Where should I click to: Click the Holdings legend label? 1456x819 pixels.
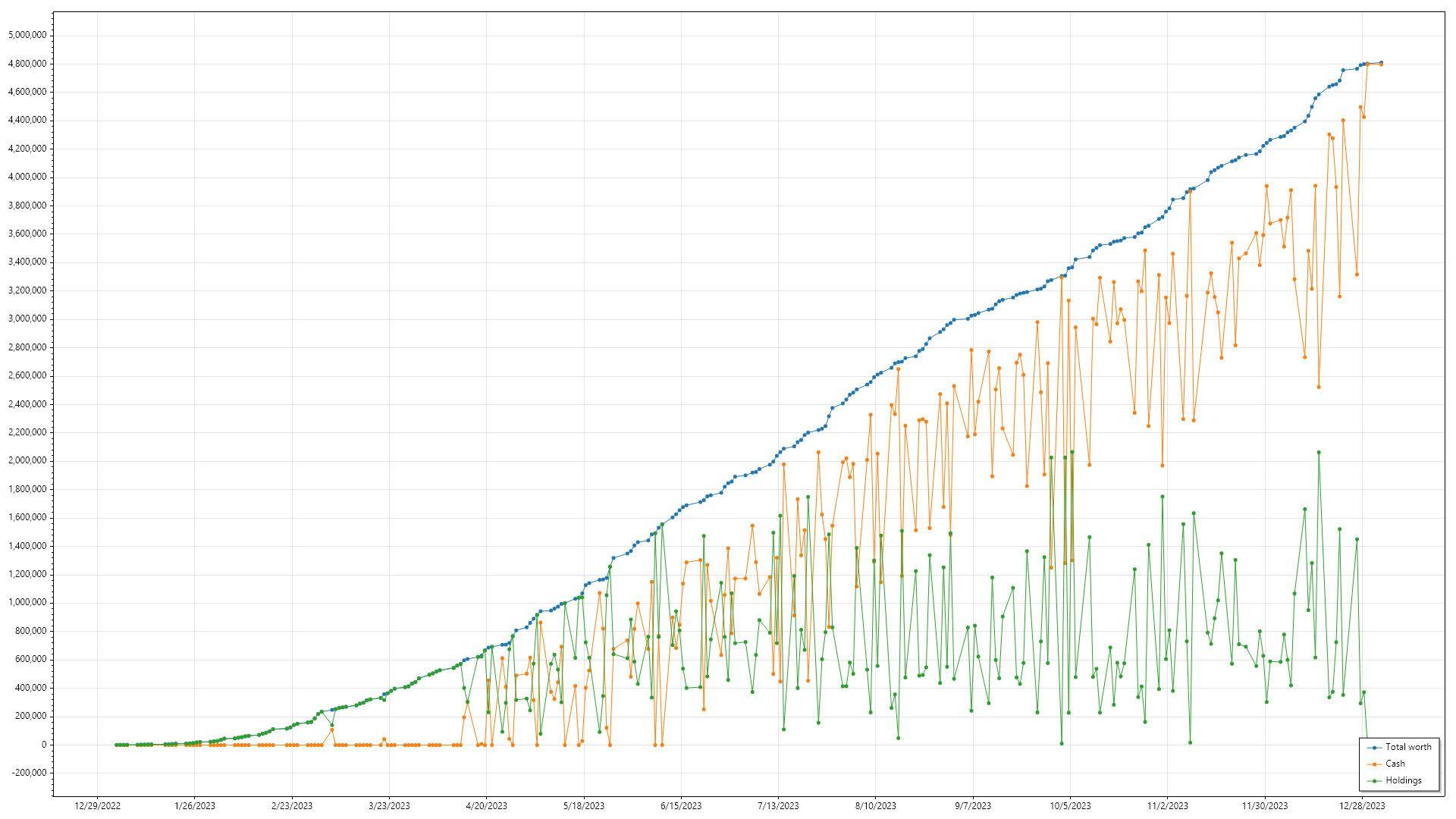[1403, 780]
